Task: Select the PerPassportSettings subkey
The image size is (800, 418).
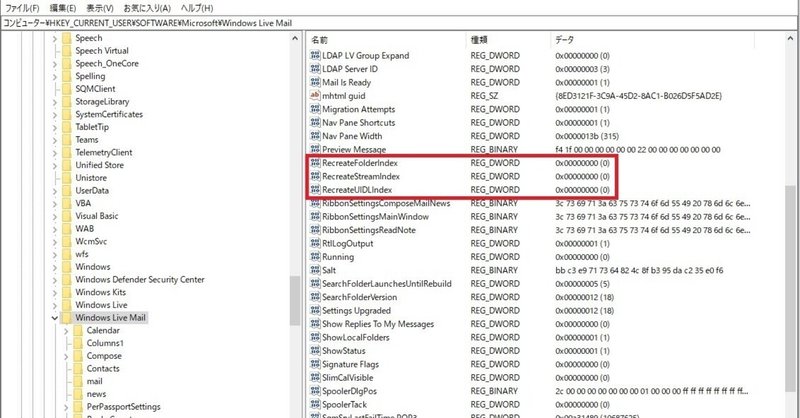Action: [123, 407]
